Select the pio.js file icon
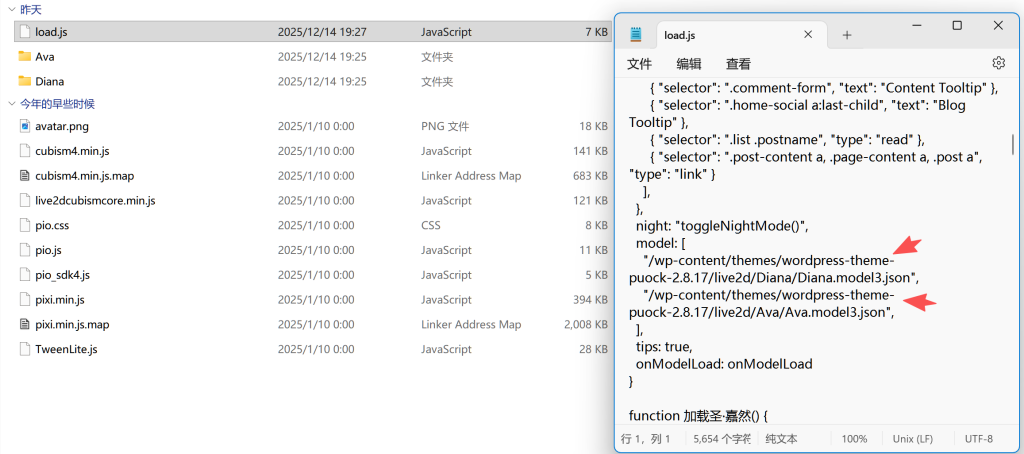The height and width of the screenshot is (454, 1024). 25,250
